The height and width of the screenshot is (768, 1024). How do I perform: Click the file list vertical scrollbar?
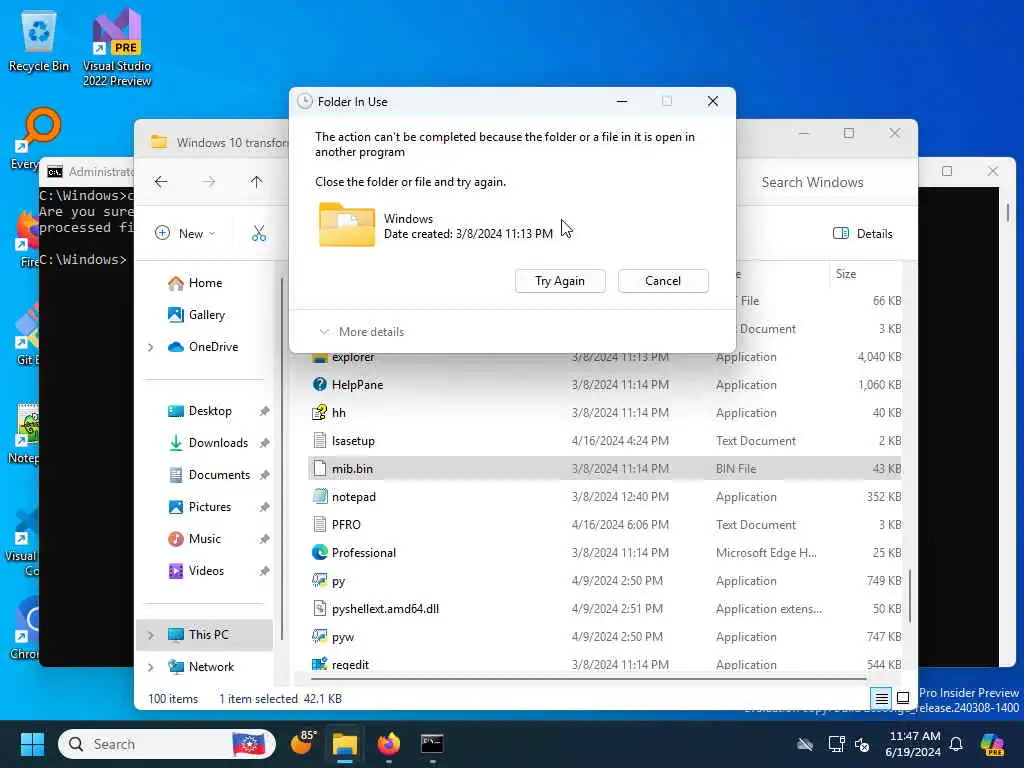[x=910, y=596]
